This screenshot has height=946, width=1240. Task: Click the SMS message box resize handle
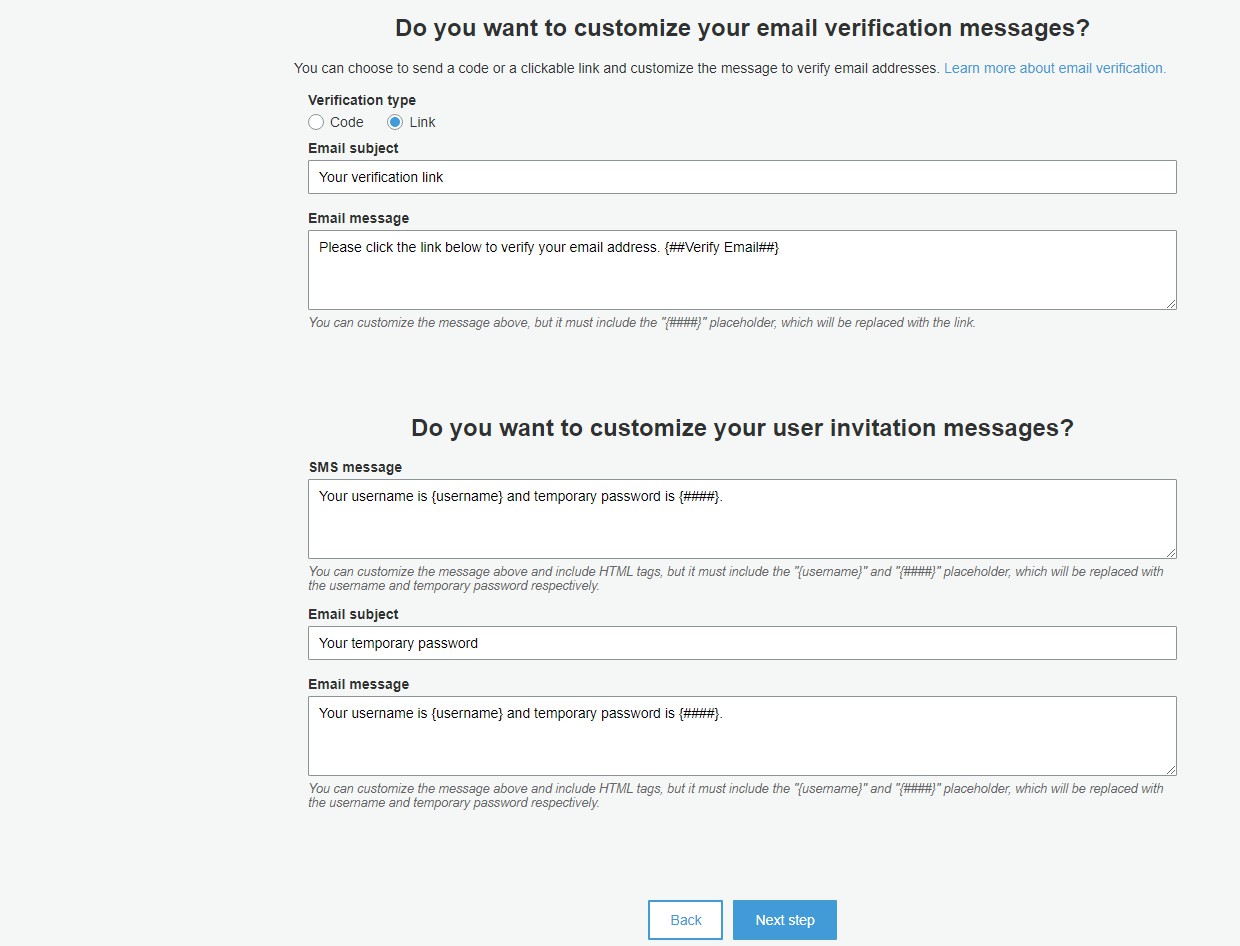[x=1171, y=553]
